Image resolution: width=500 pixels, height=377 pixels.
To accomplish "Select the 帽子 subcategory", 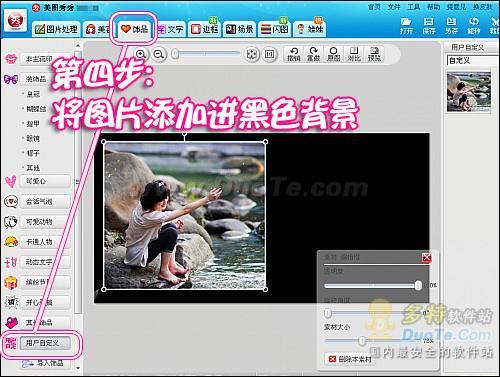I will click(33, 153).
